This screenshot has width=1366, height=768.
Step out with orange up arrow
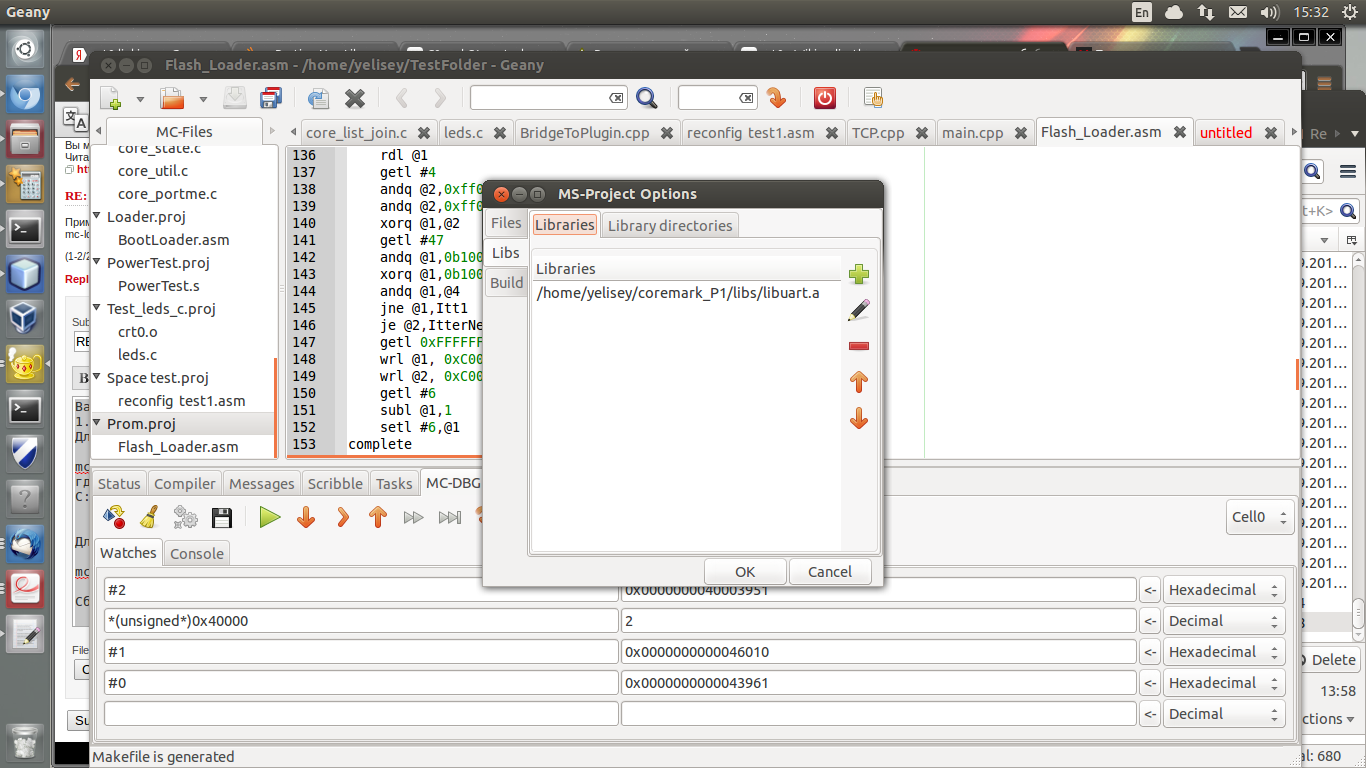[x=377, y=517]
